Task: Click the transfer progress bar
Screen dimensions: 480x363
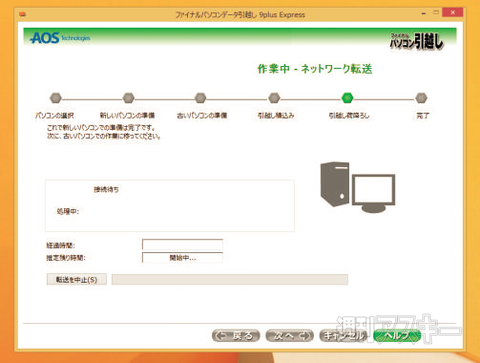Action: pyautogui.click(x=230, y=279)
